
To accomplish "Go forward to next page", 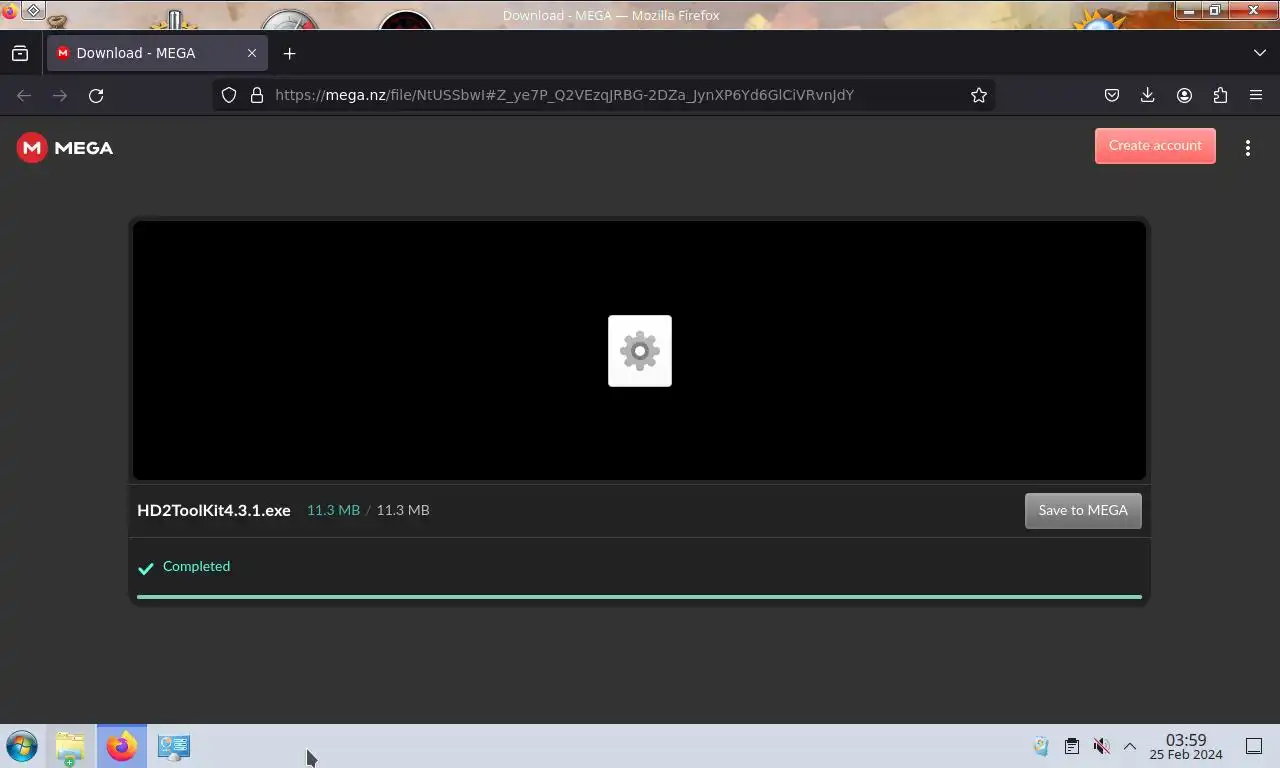I will (x=60, y=95).
